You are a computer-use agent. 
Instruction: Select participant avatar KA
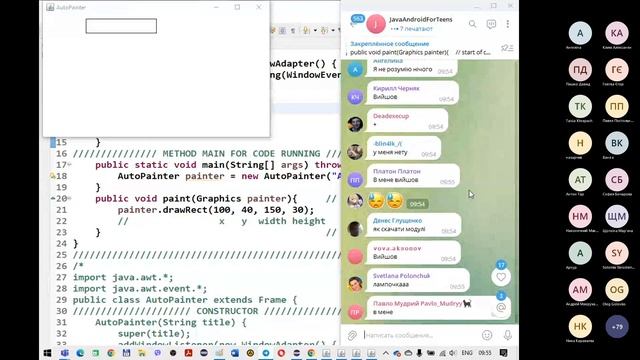click(617, 33)
